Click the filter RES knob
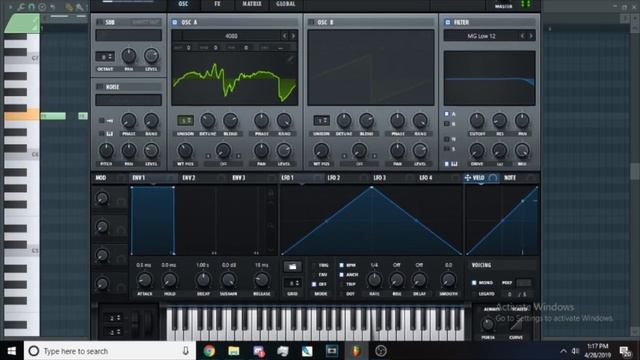 pos(500,121)
